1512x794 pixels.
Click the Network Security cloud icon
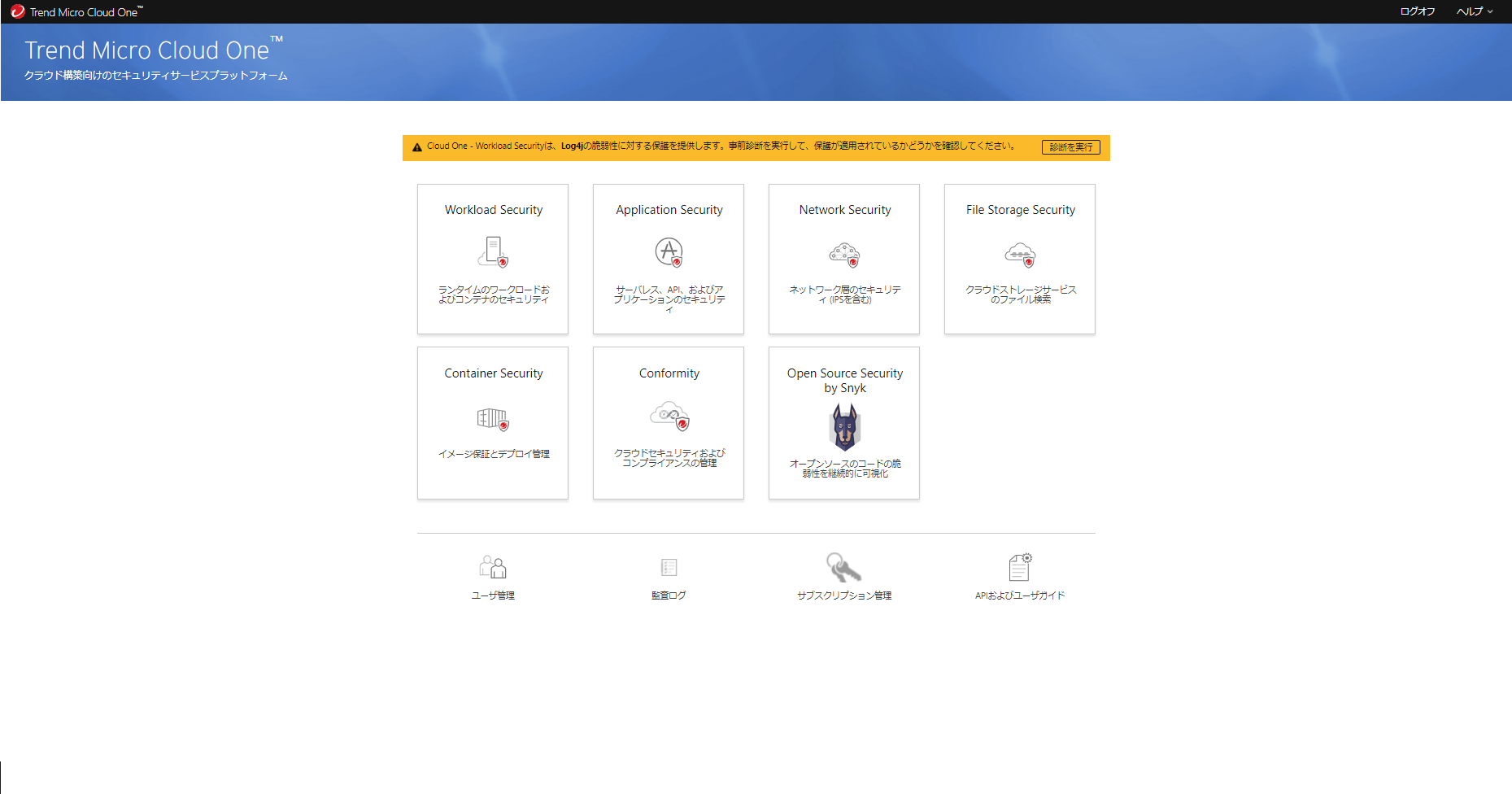[x=844, y=255]
